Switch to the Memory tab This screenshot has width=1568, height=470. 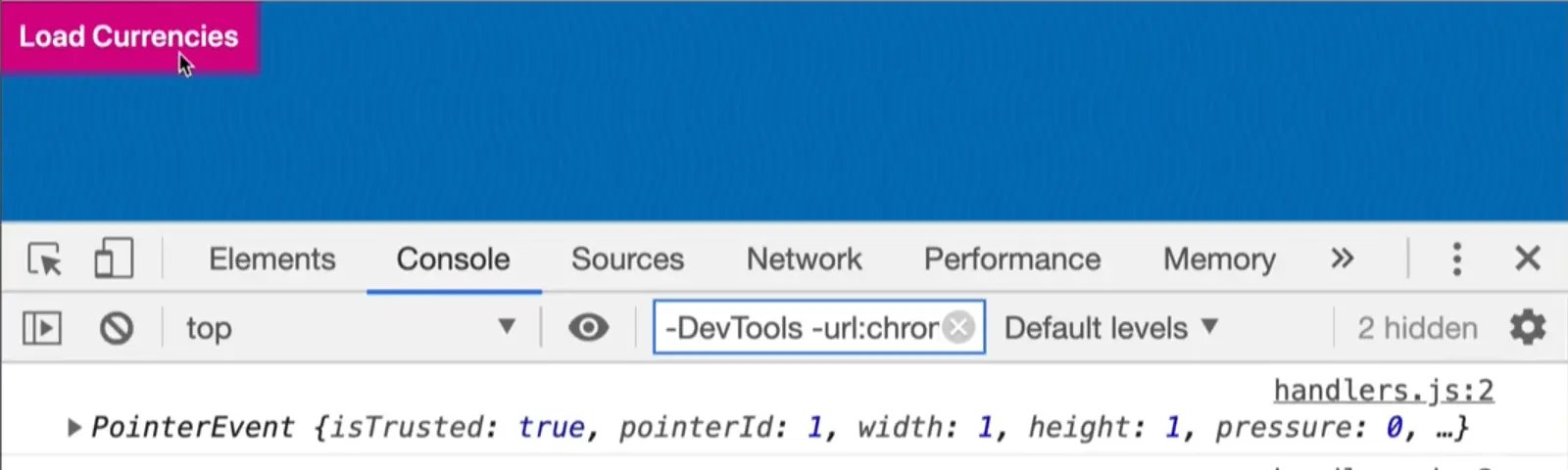[1219, 259]
